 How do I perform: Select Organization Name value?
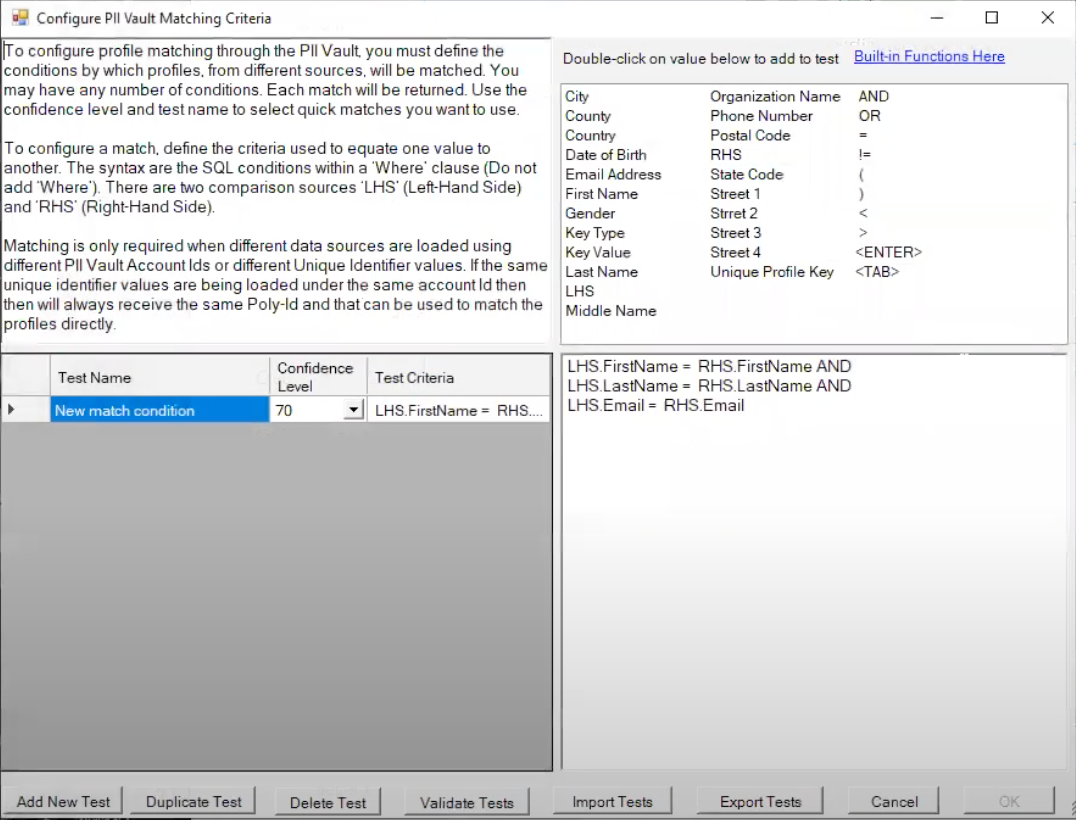tap(775, 97)
